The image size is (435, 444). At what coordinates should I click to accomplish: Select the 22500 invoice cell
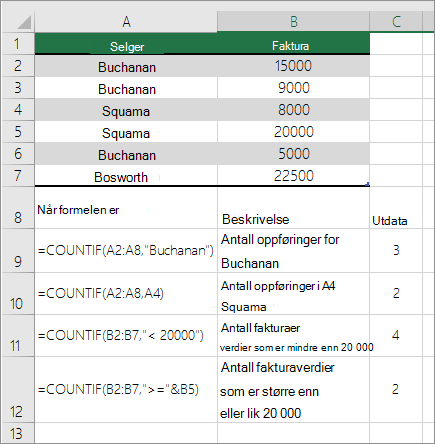click(293, 176)
